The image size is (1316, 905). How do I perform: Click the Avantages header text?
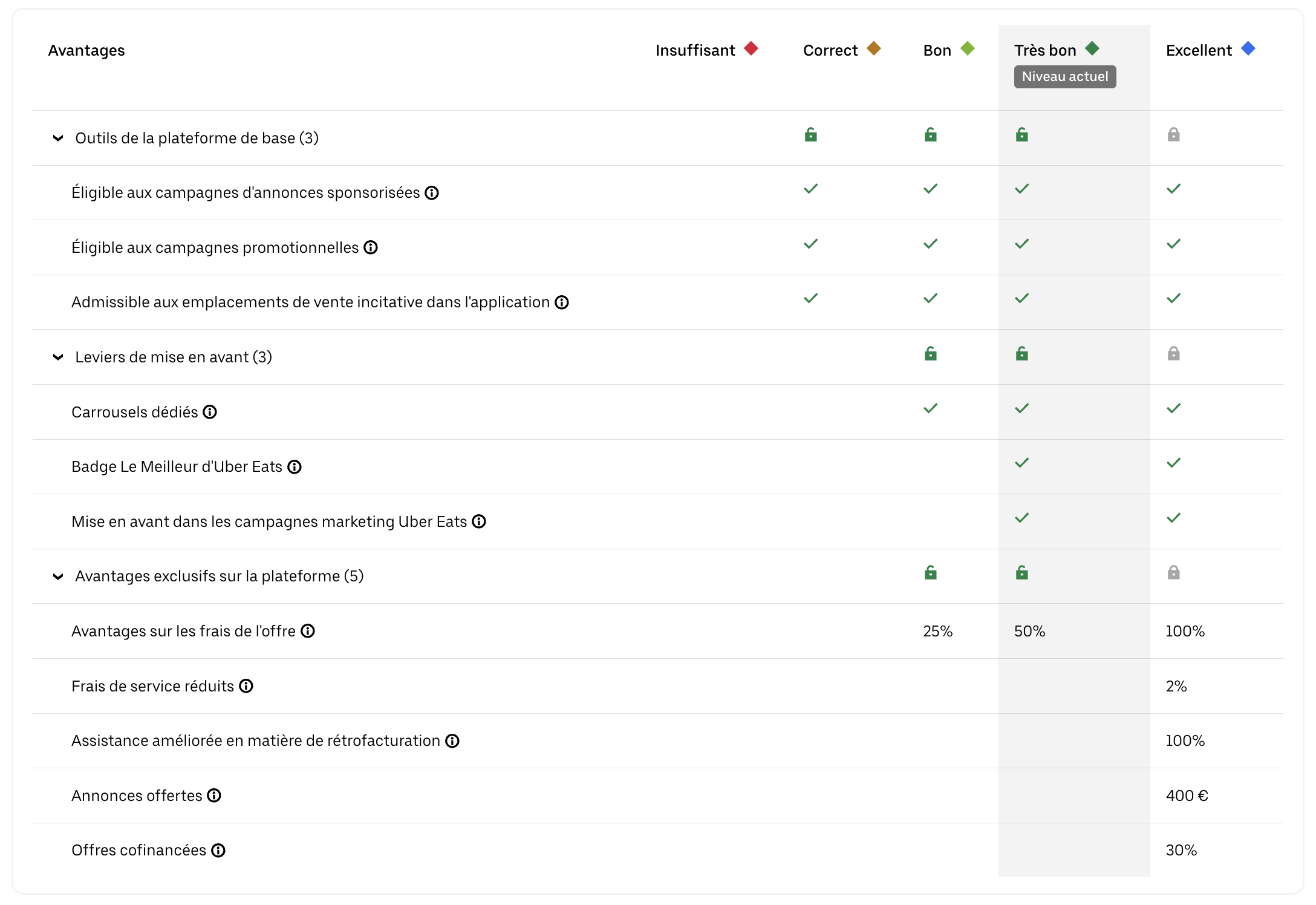pos(86,50)
